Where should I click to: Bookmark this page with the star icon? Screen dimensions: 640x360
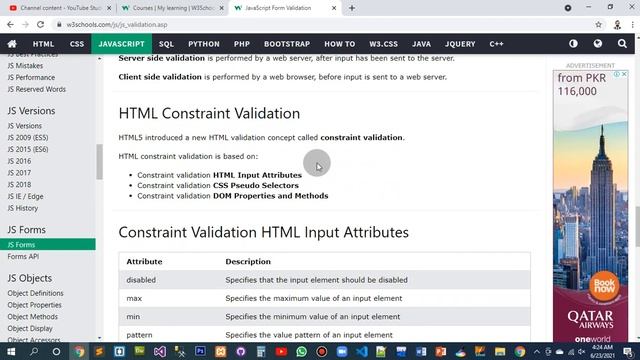coord(598,24)
